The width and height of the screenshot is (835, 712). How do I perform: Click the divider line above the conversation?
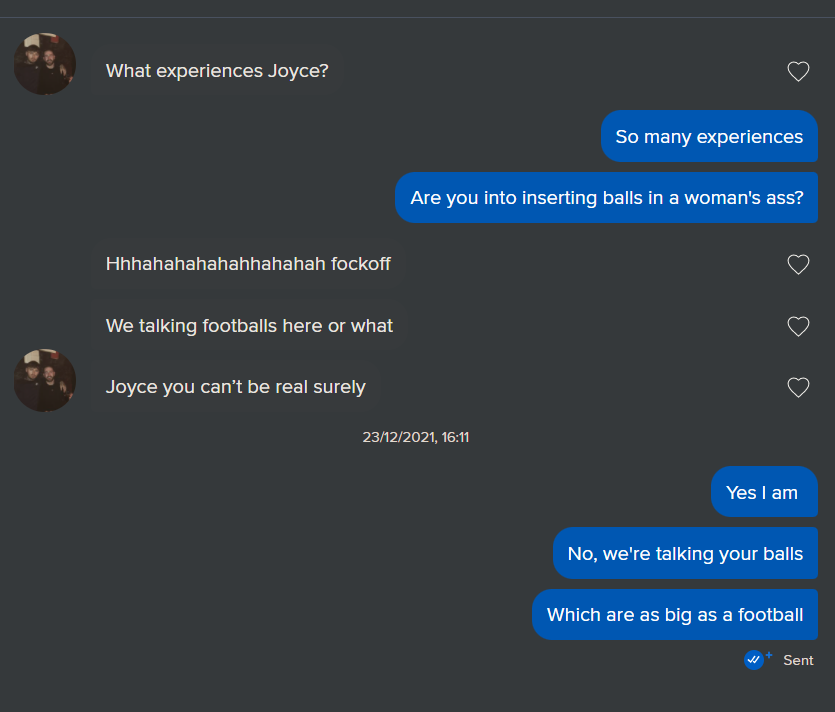417,17
